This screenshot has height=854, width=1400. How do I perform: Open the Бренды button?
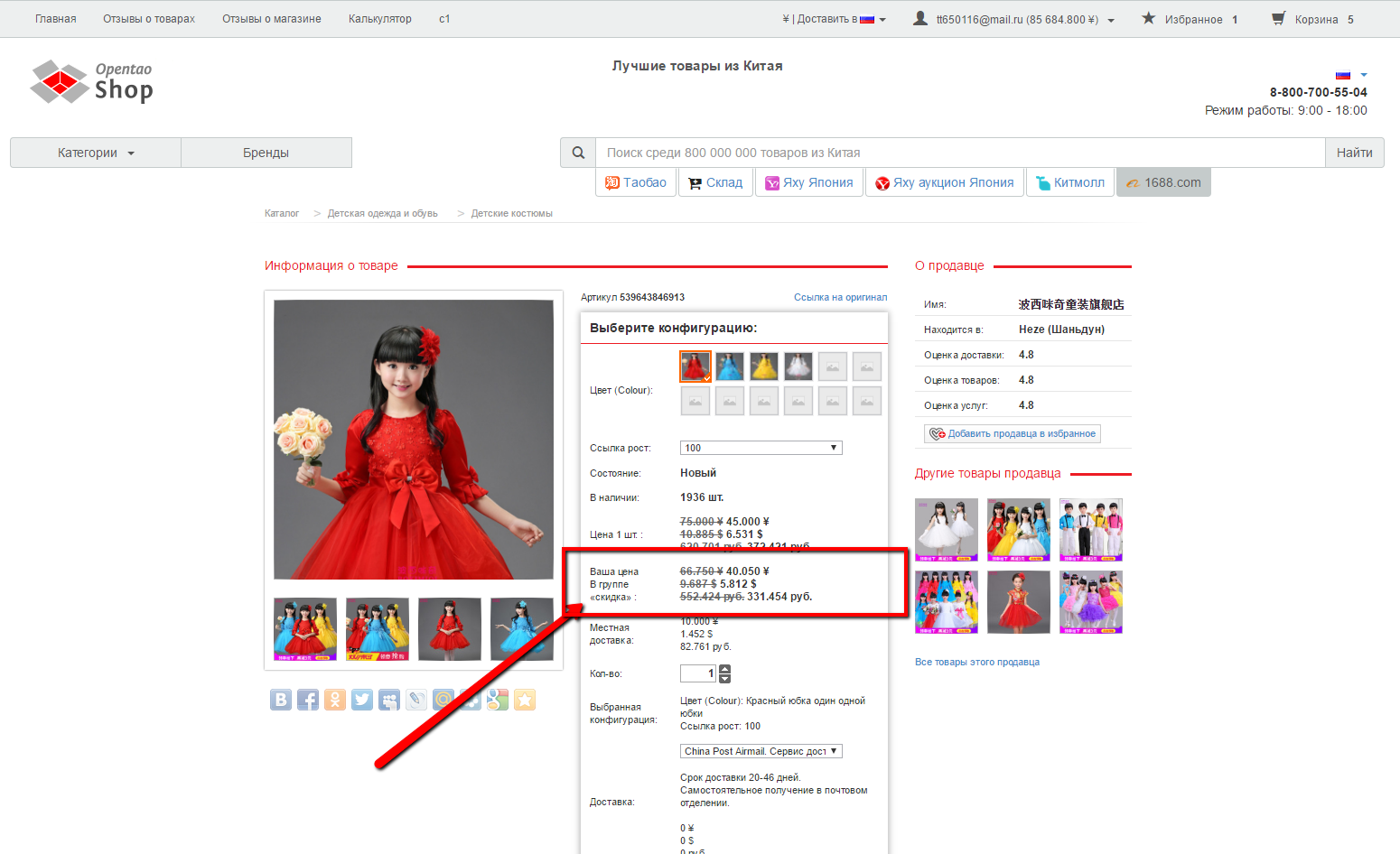(x=266, y=153)
